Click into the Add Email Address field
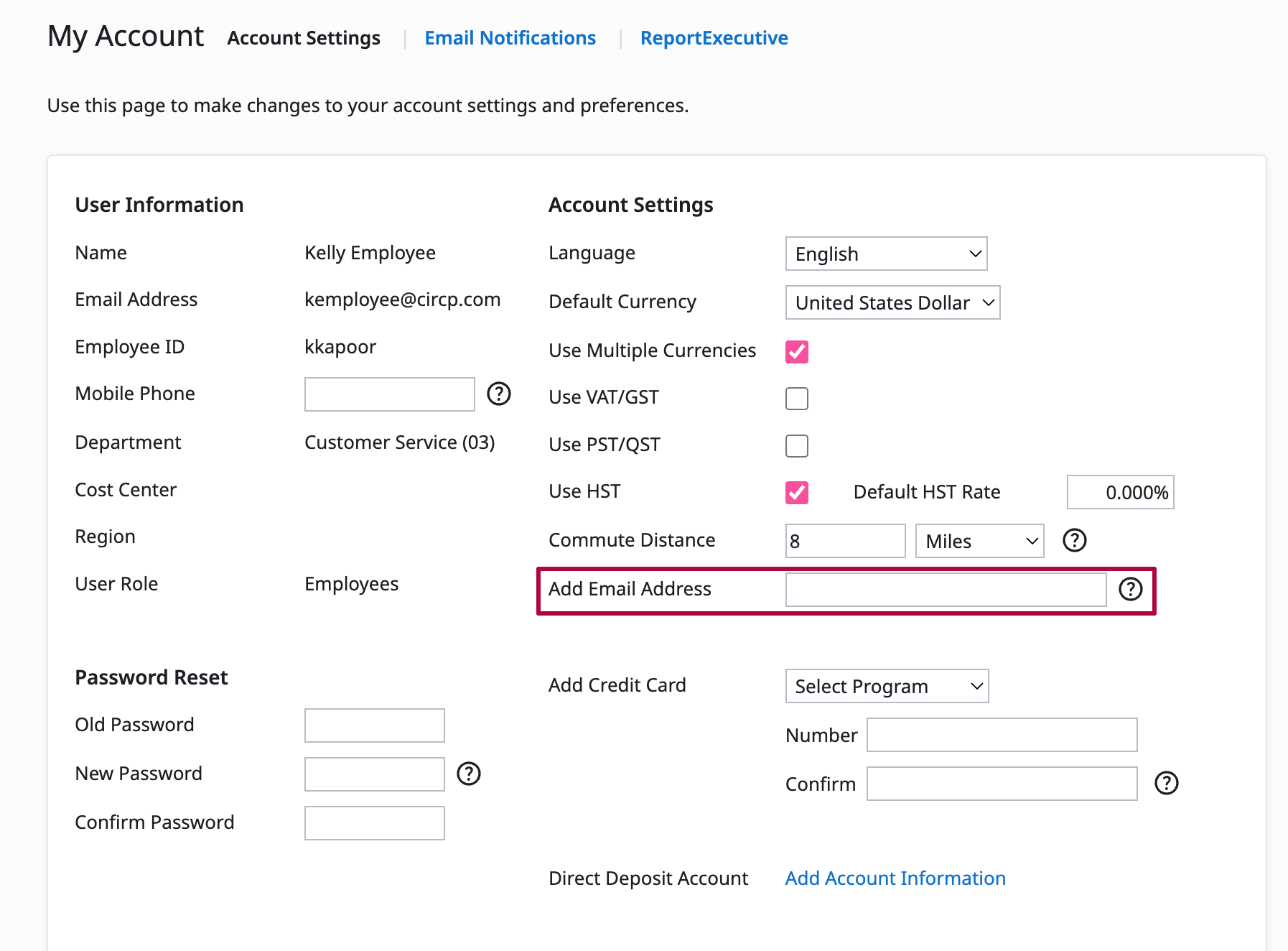This screenshot has height=951, width=1288. 946,590
